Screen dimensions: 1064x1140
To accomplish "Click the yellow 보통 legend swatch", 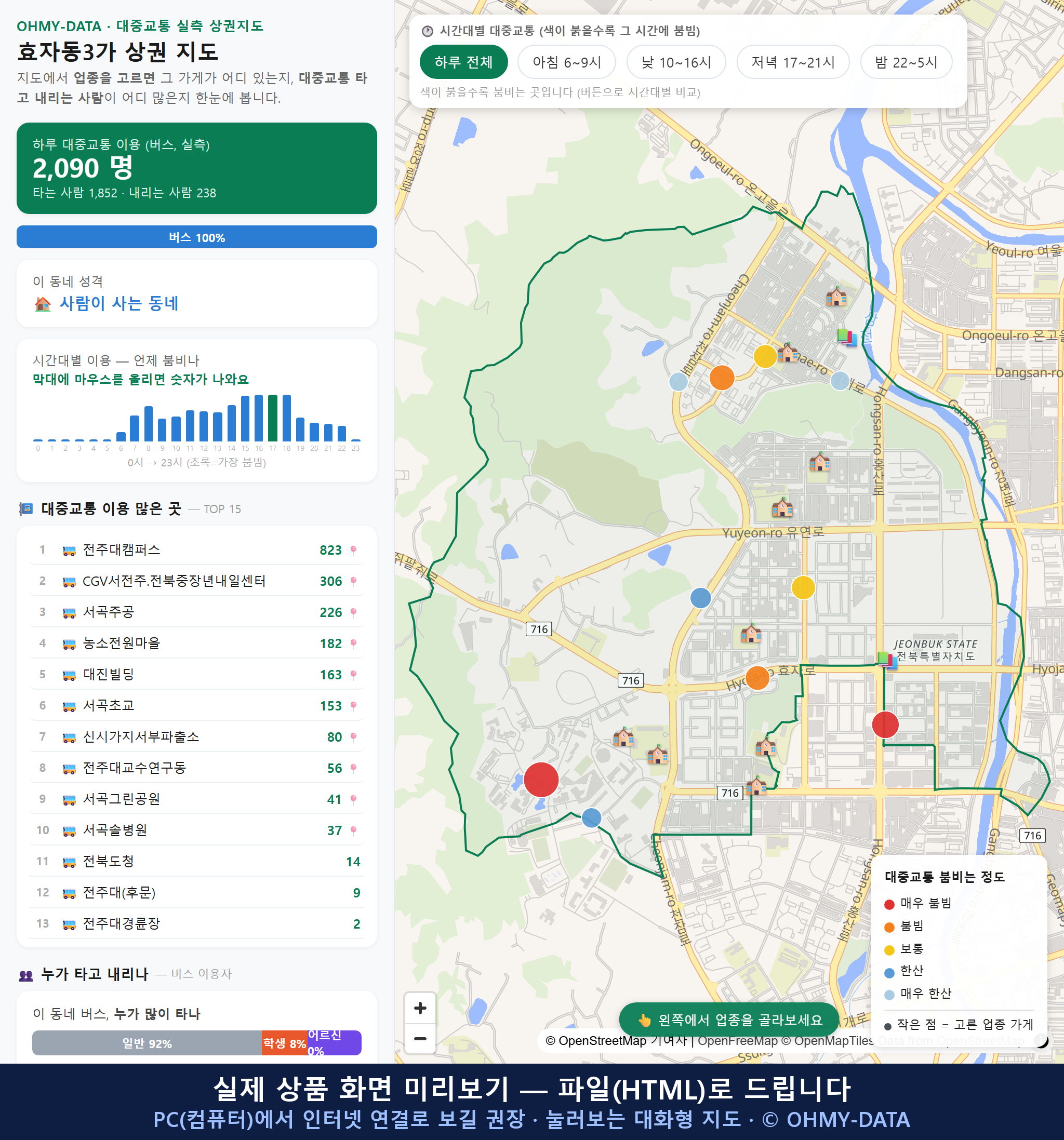I will [x=889, y=950].
